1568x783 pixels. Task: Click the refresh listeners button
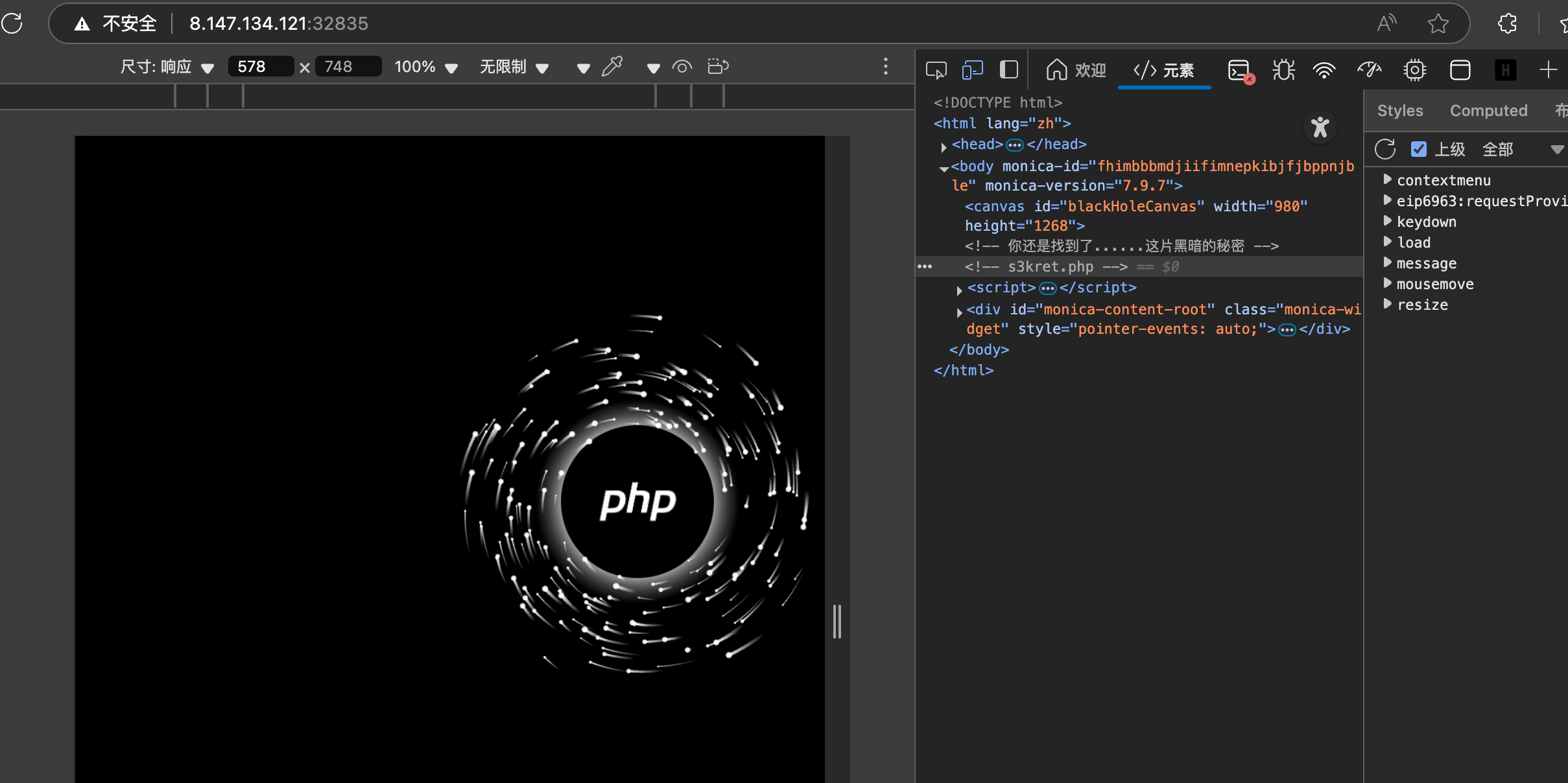coord(1385,149)
